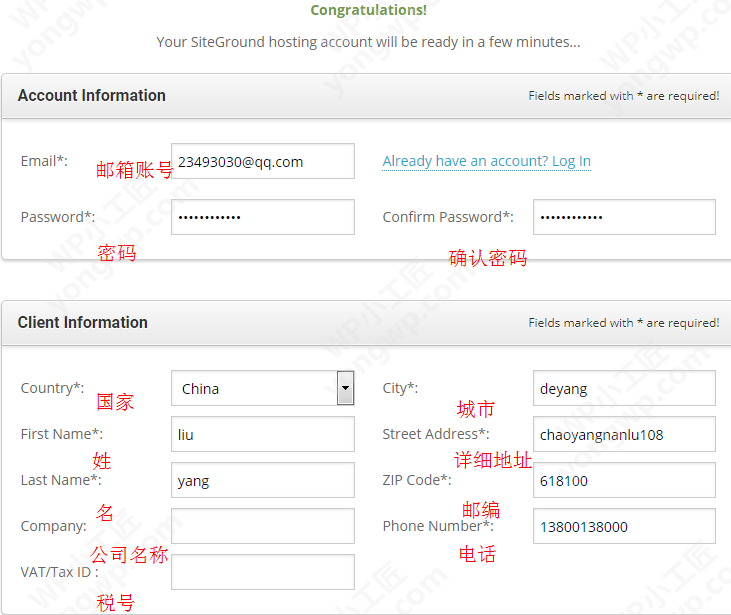The image size is (731, 615).
Task: Click the green Congratulations heading
Action: [368, 10]
